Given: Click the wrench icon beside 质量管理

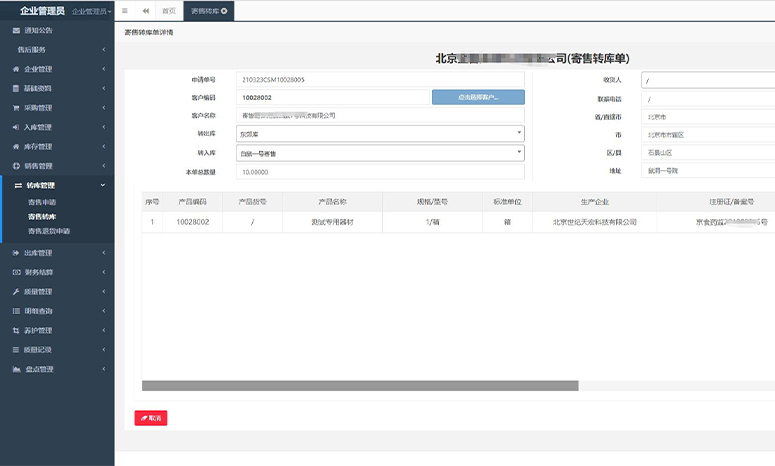Looking at the screenshot, I should pos(16,292).
